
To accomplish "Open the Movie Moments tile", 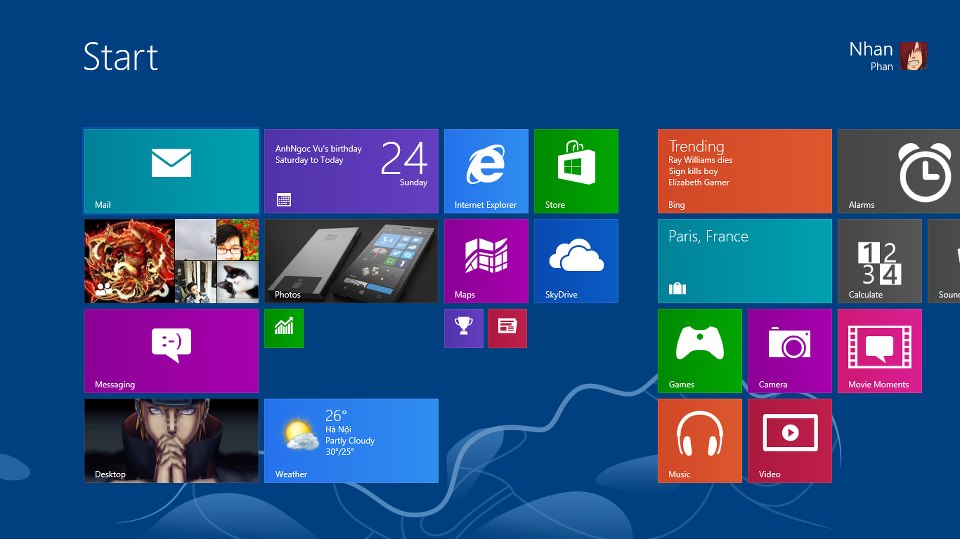I will pyautogui.click(x=880, y=351).
